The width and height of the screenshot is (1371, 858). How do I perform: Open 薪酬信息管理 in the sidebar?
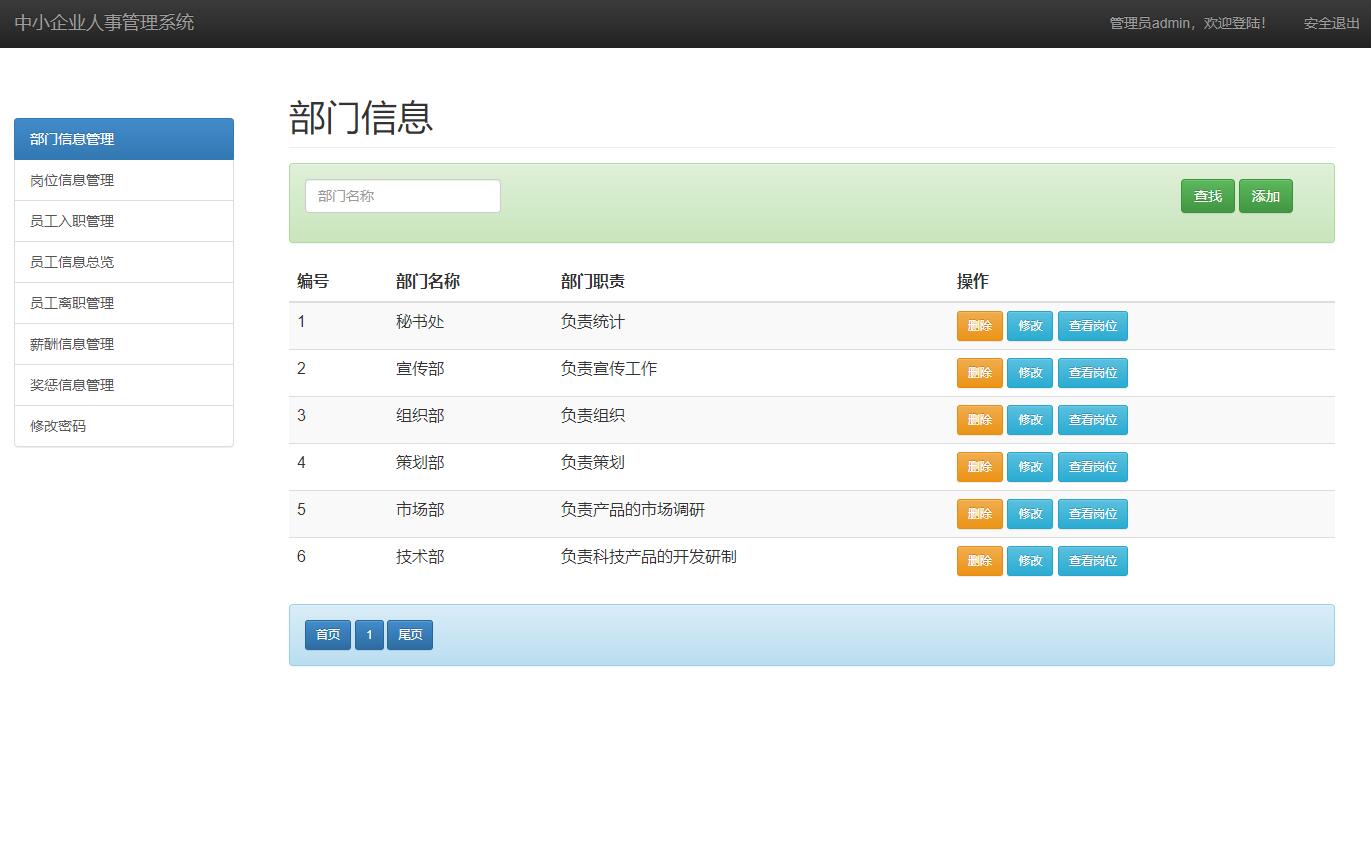pyautogui.click(x=70, y=344)
